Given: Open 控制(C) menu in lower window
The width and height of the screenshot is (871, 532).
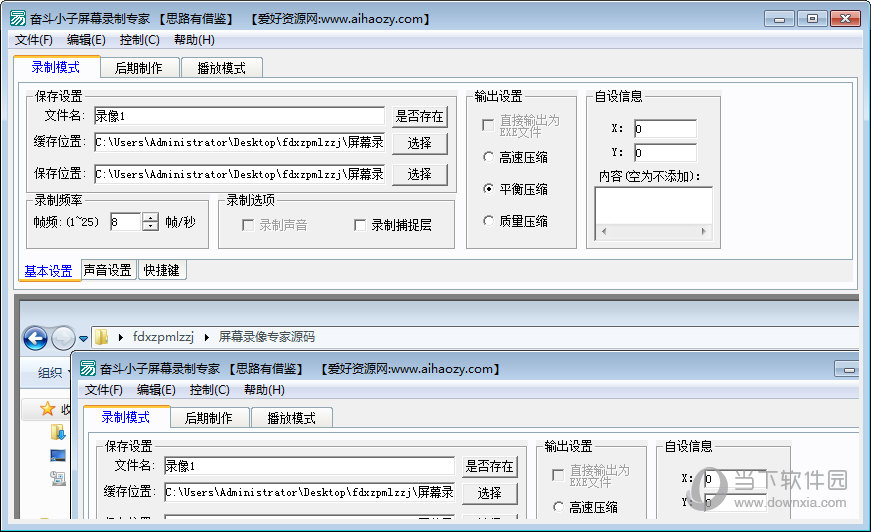Looking at the screenshot, I should pos(209,390).
